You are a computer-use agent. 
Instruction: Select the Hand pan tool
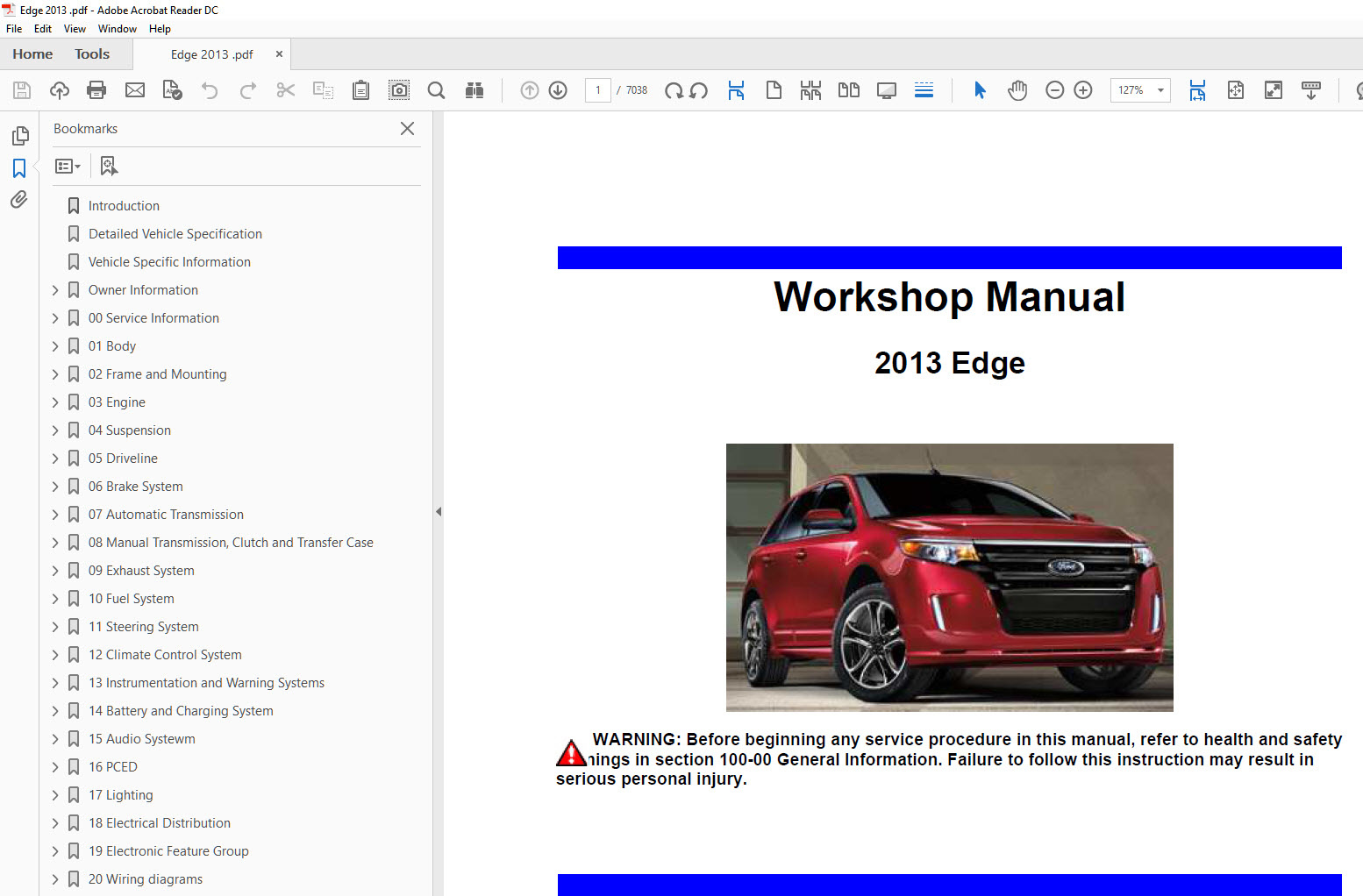pos(1017,90)
